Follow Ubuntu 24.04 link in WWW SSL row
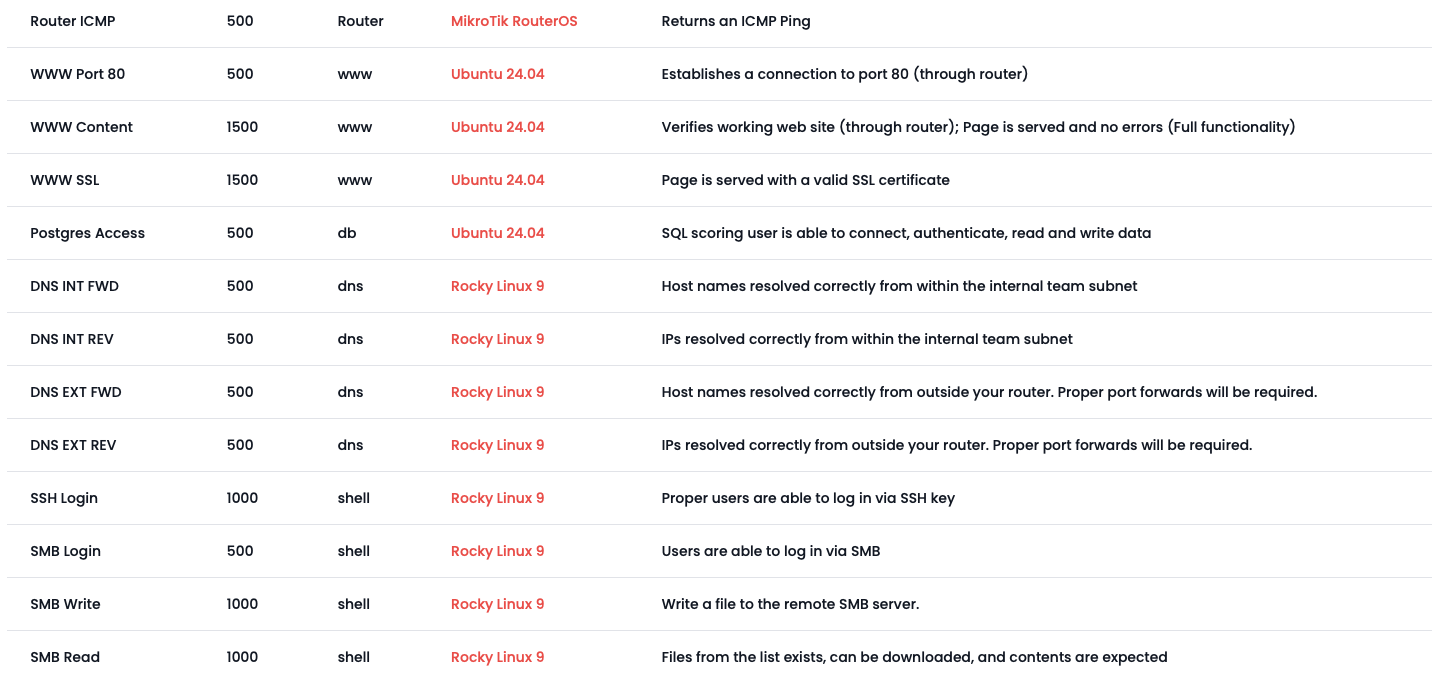This screenshot has height=684, width=1432. tap(497, 180)
